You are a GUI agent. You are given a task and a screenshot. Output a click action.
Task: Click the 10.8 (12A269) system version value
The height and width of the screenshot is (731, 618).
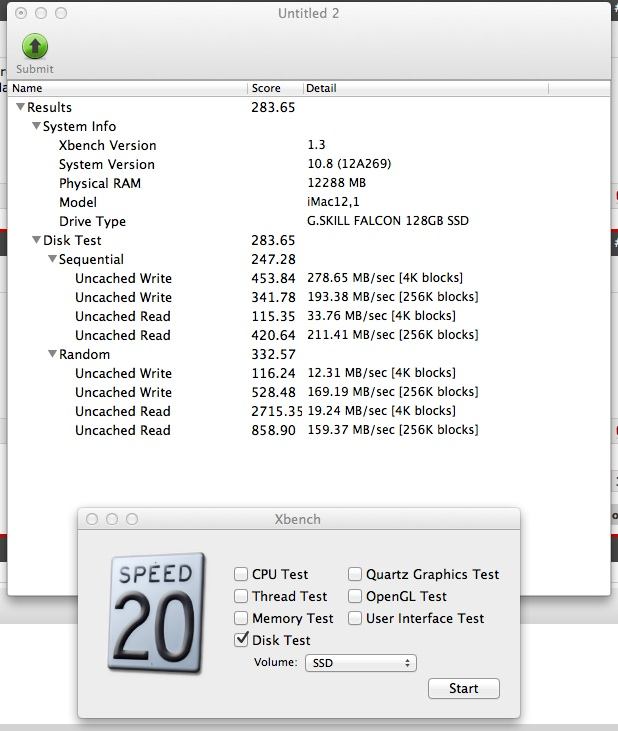click(x=349, y=164)
